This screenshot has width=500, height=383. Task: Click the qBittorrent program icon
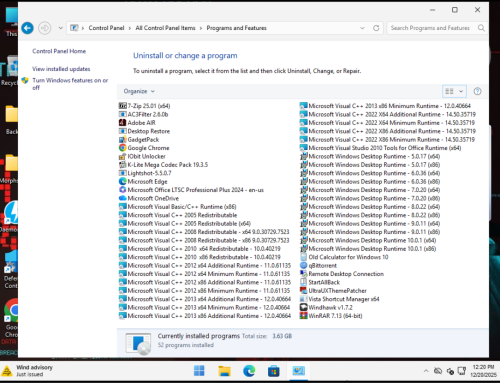(x=303, y=266)
